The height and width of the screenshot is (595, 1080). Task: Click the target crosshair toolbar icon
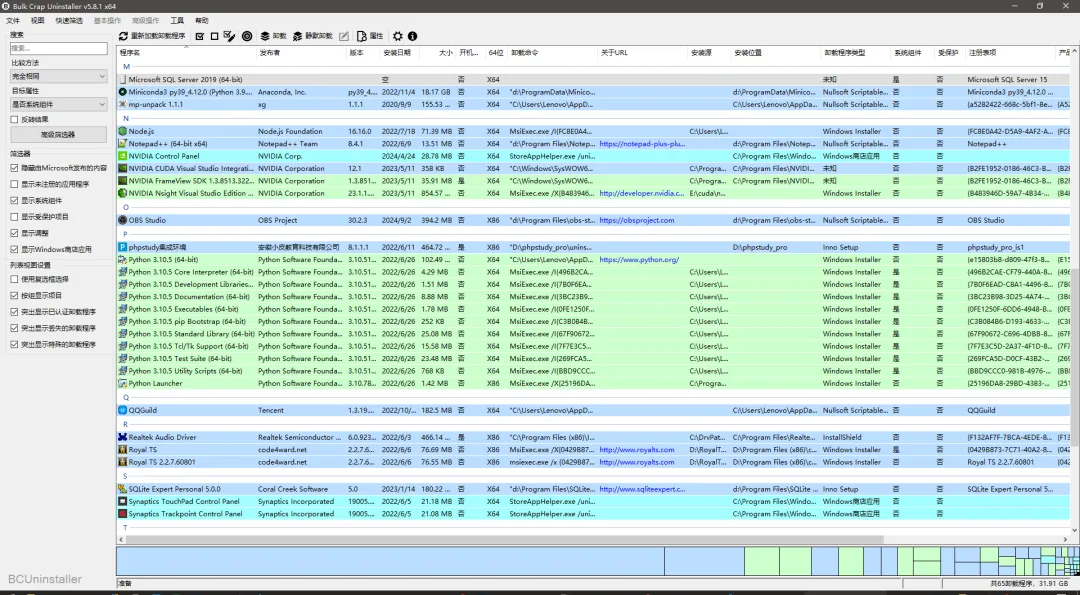[247, 36]
